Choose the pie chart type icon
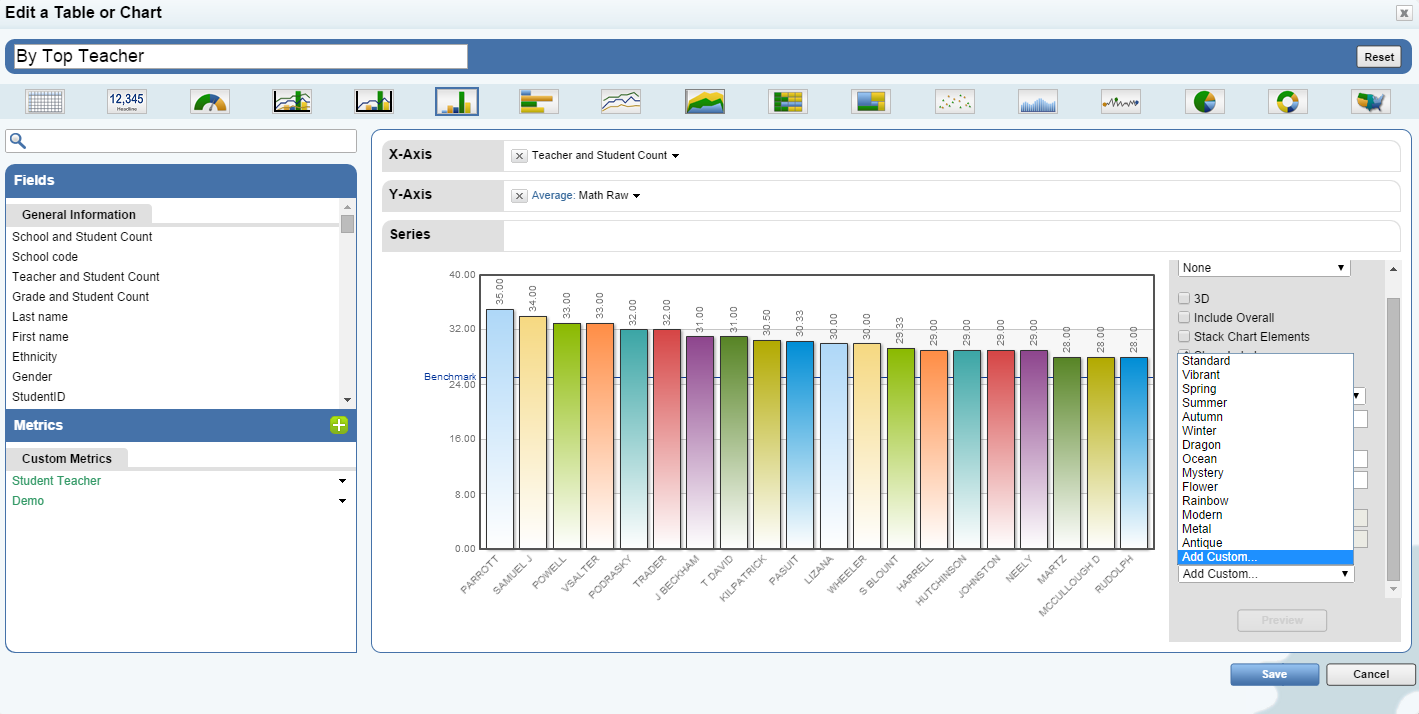This screenshot has height=714, width=1419. [x=1205, y=101]
